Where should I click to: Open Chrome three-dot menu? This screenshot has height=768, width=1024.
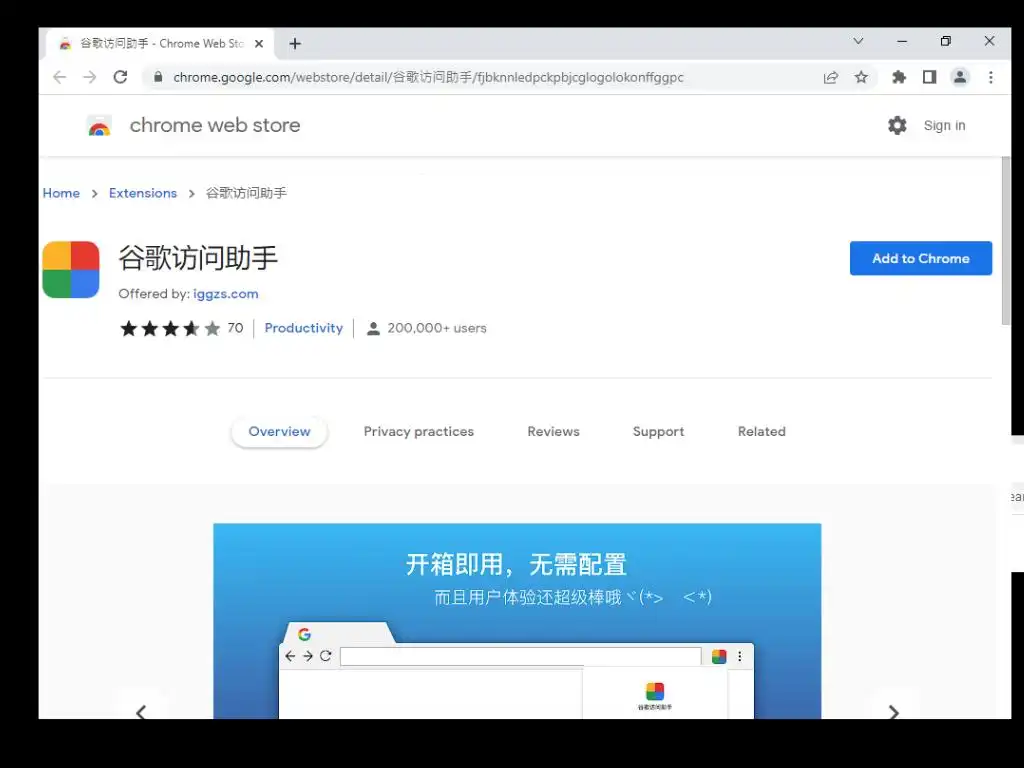[991, 77]
